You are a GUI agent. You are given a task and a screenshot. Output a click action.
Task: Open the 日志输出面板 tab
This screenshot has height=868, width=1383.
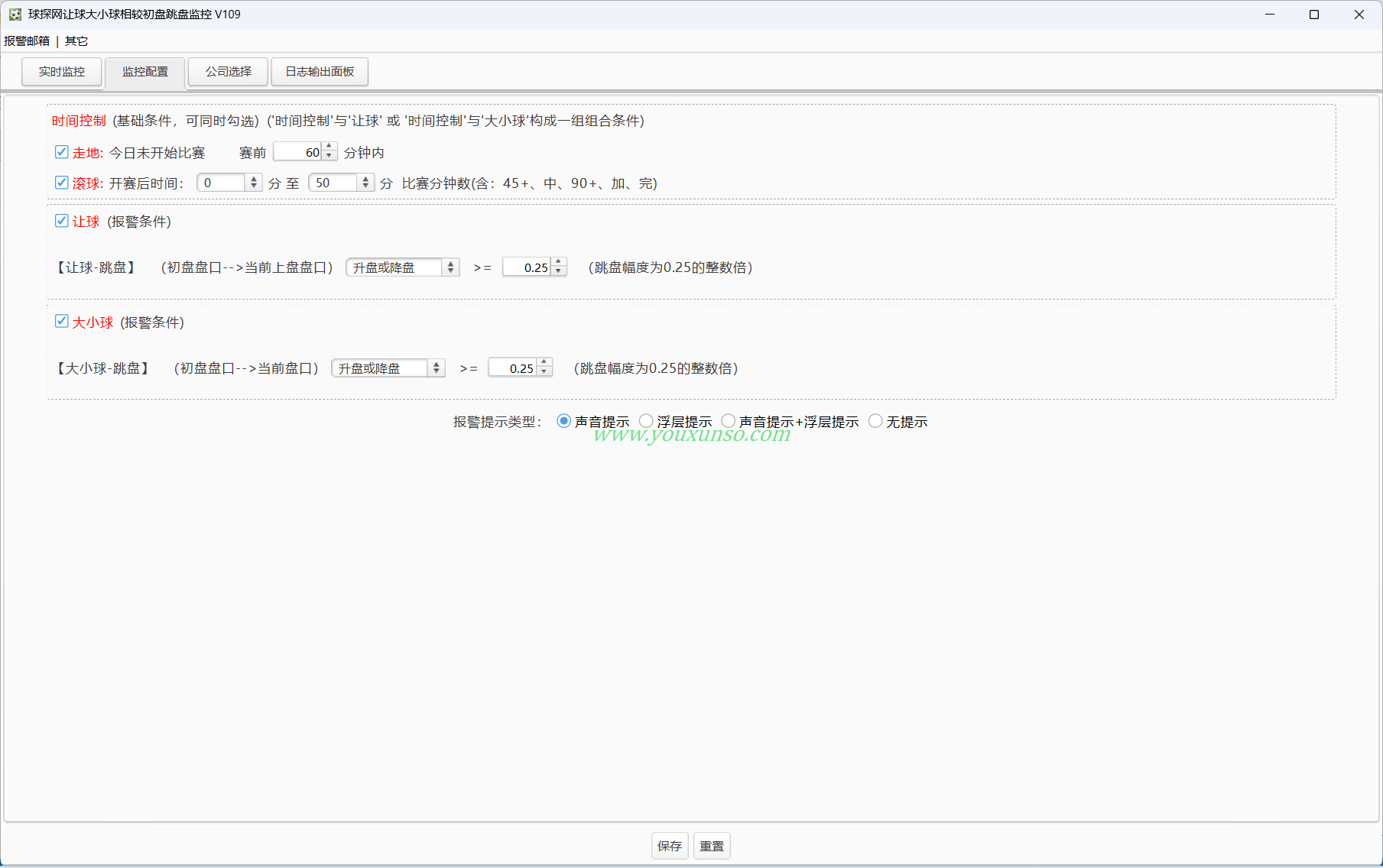click(x=320, y=72)
